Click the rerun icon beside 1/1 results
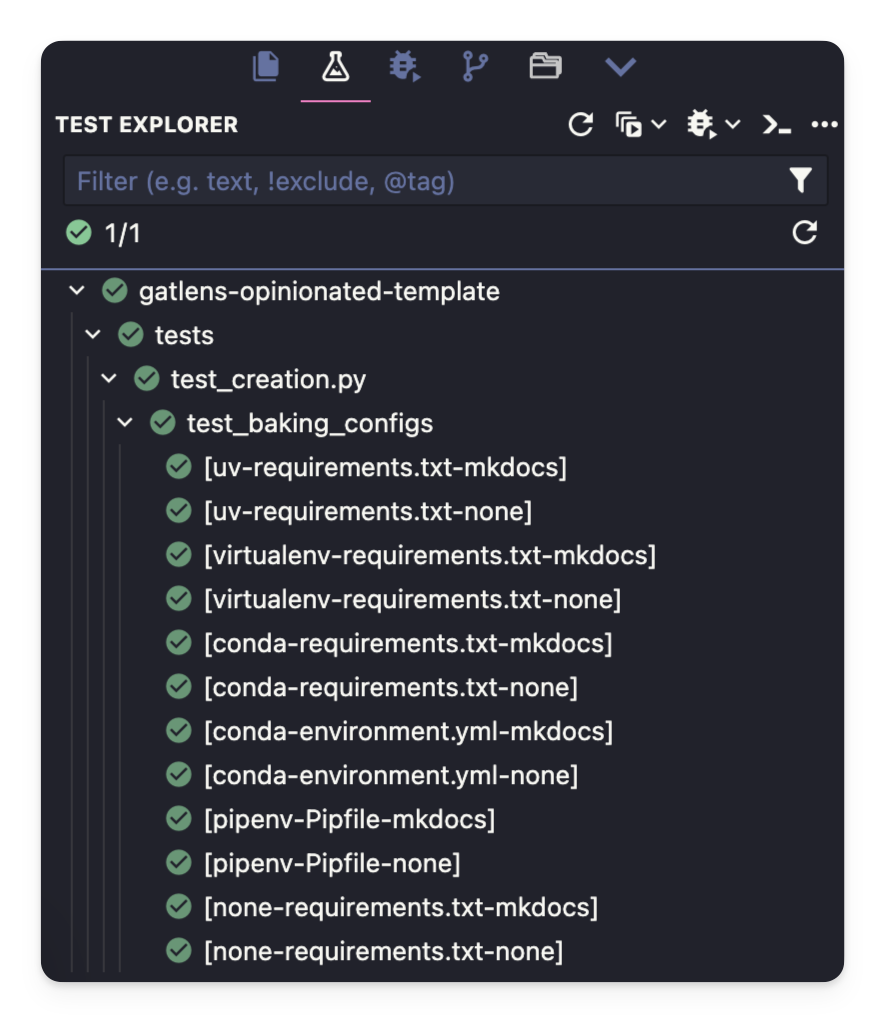Image resolution: width=885 pixels, height=1023 pixels. tap(805, 232)
